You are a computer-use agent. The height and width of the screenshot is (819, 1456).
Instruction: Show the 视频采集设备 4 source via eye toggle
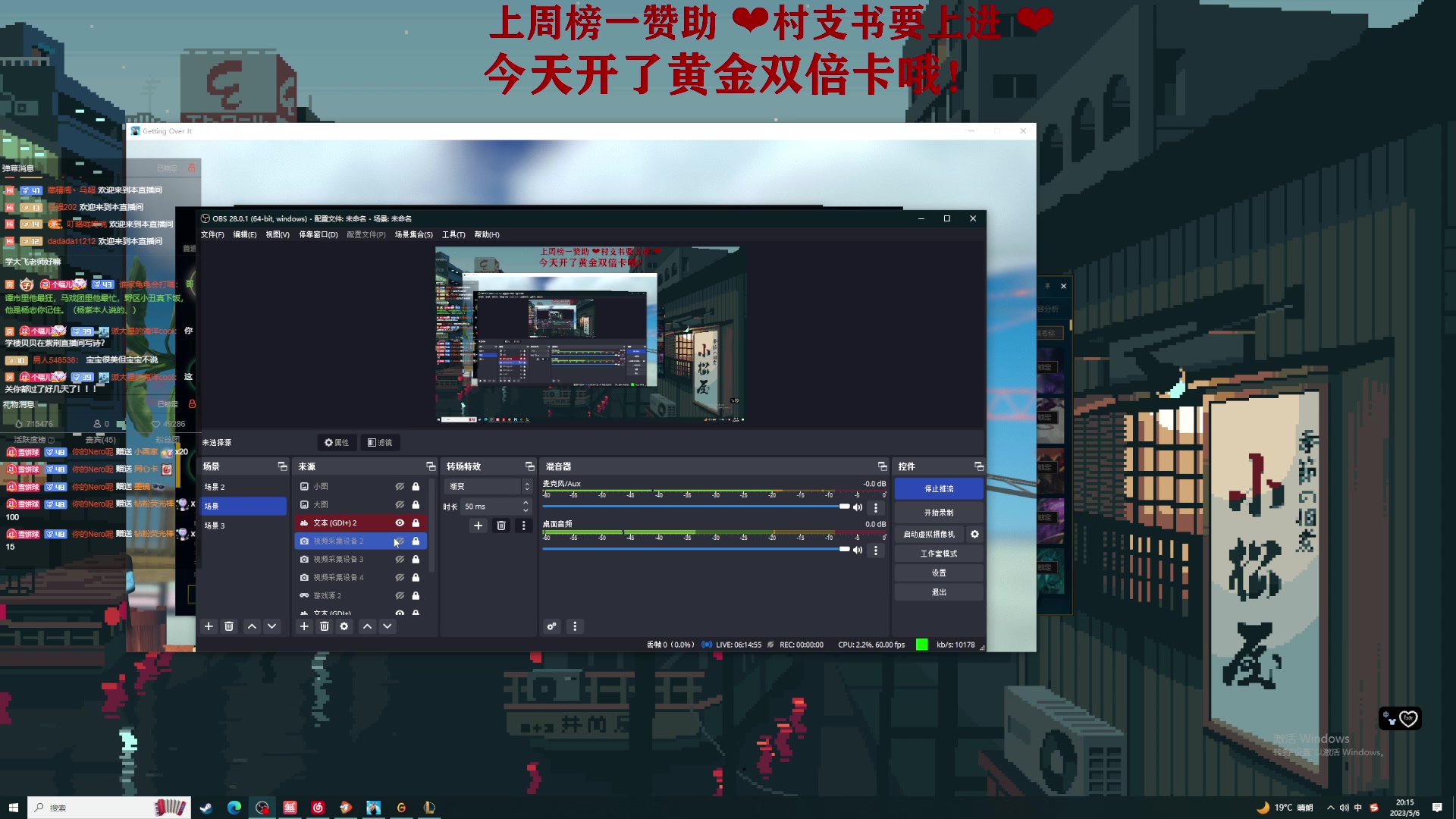[400, 578]
